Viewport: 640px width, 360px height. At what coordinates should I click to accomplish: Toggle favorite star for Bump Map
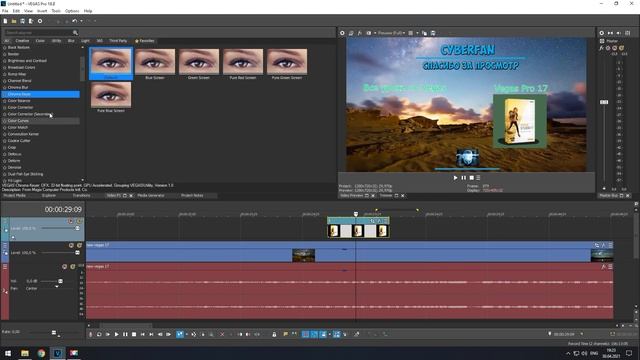(5, 74)
